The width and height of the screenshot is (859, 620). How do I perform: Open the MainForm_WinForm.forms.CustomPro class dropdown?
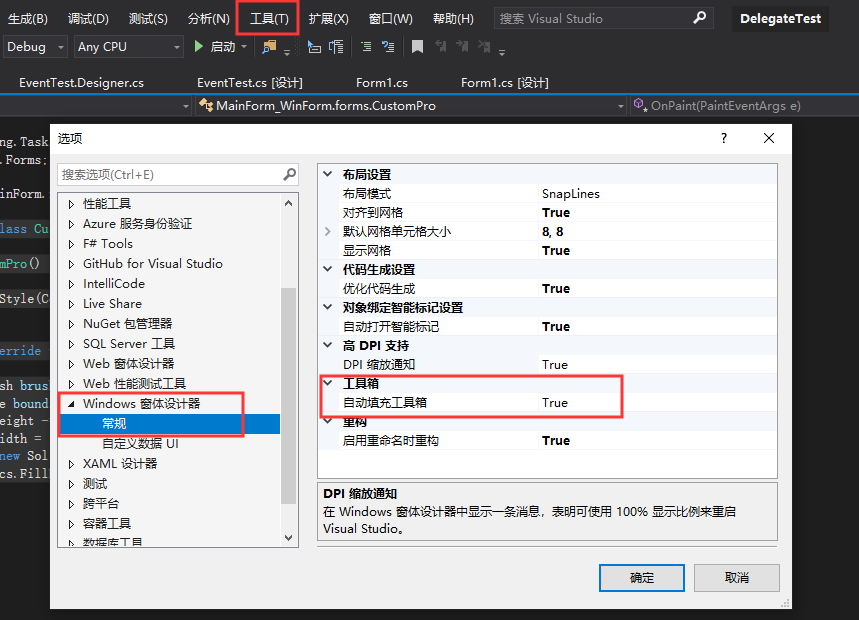(x=411, y=106)
